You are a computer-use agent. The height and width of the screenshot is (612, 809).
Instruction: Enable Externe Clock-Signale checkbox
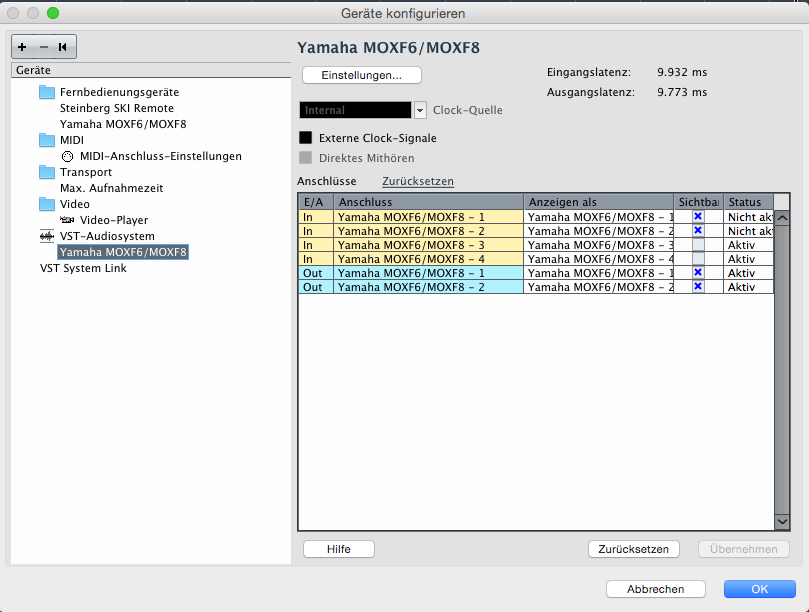tap(305, 137)
